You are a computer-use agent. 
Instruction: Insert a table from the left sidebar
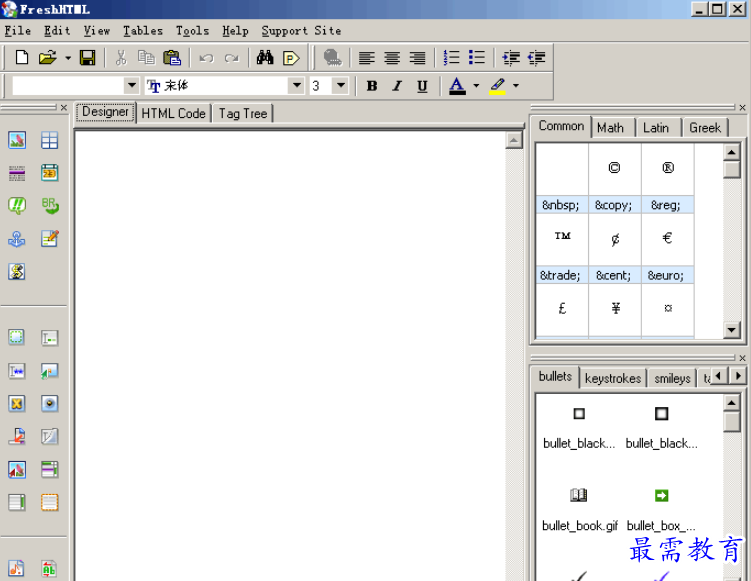click(x=49, y=140)
